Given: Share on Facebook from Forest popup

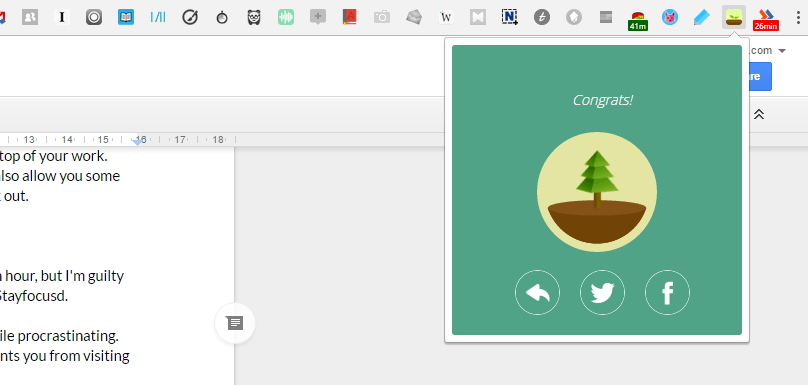Looking at the screenshot, I should pos(667,292).
